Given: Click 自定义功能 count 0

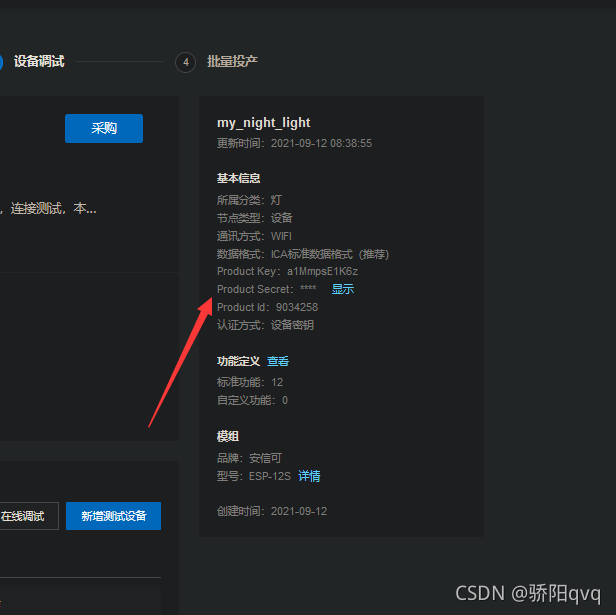Looking at the screenshot, I should coord(285,400).
